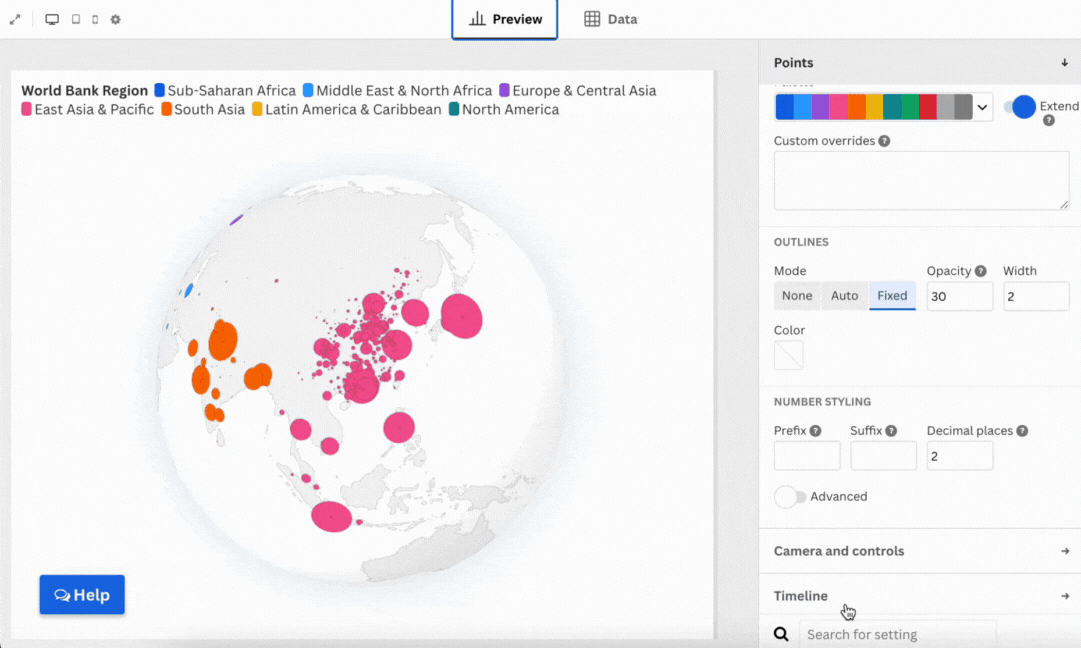Open the color palette dropdown
The height and width of the screenshot is (648, 1081).
click(x=982, y=107)
